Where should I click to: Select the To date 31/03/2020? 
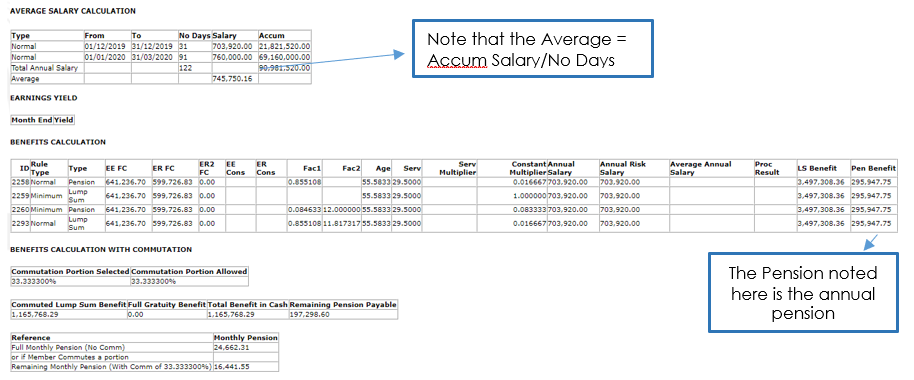pos(152,57)
